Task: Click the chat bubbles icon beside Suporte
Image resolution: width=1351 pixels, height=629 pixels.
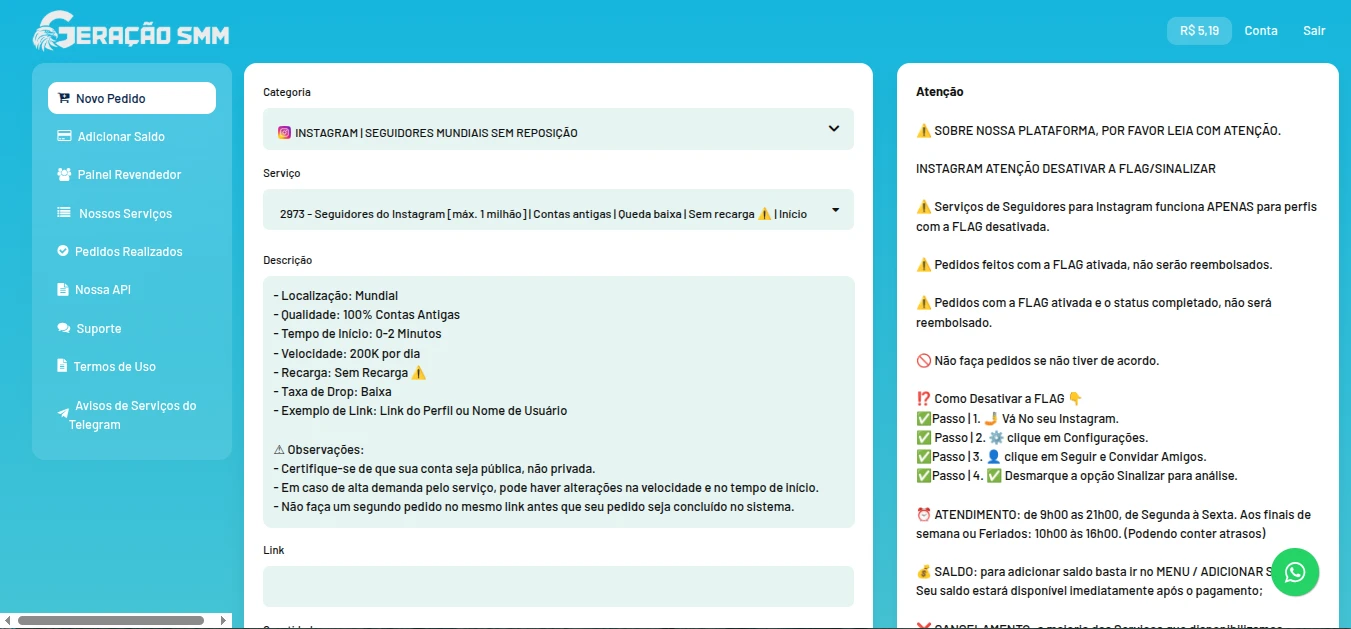Action: pyautogui.click(x=64, y=328)
